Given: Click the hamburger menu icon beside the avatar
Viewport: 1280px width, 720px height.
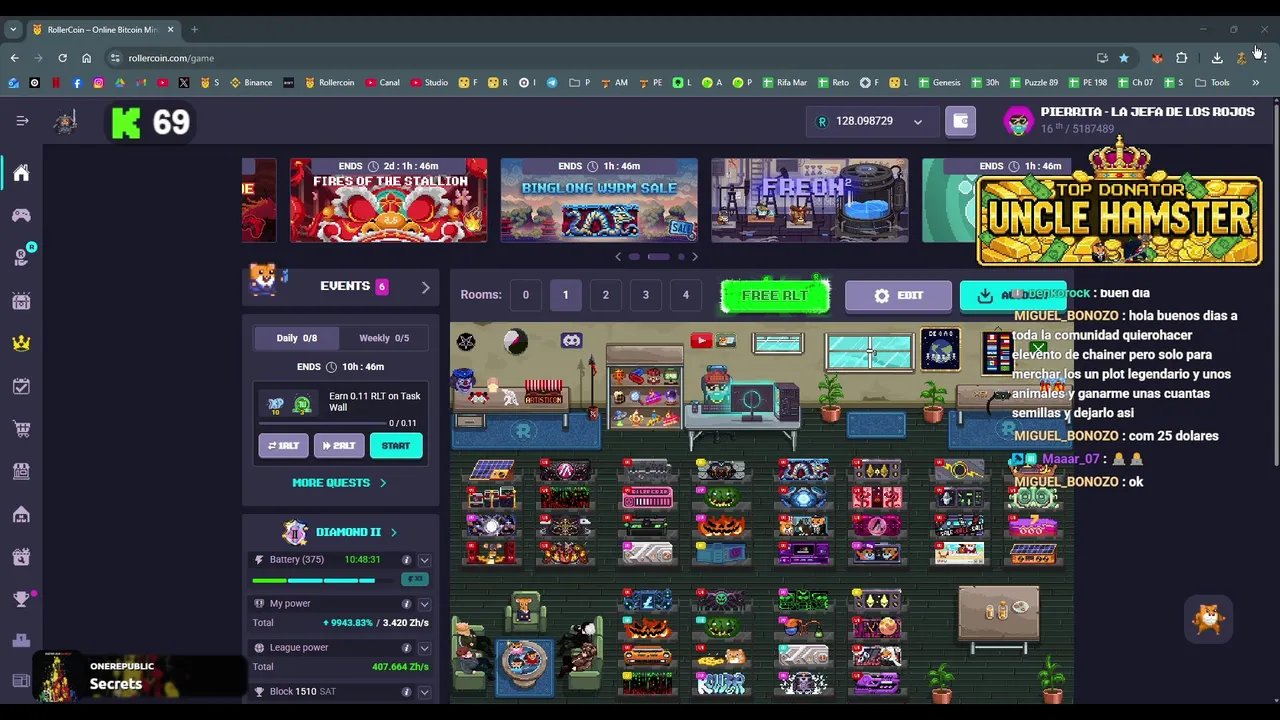Looking at the screenshot, I should 22,121.
